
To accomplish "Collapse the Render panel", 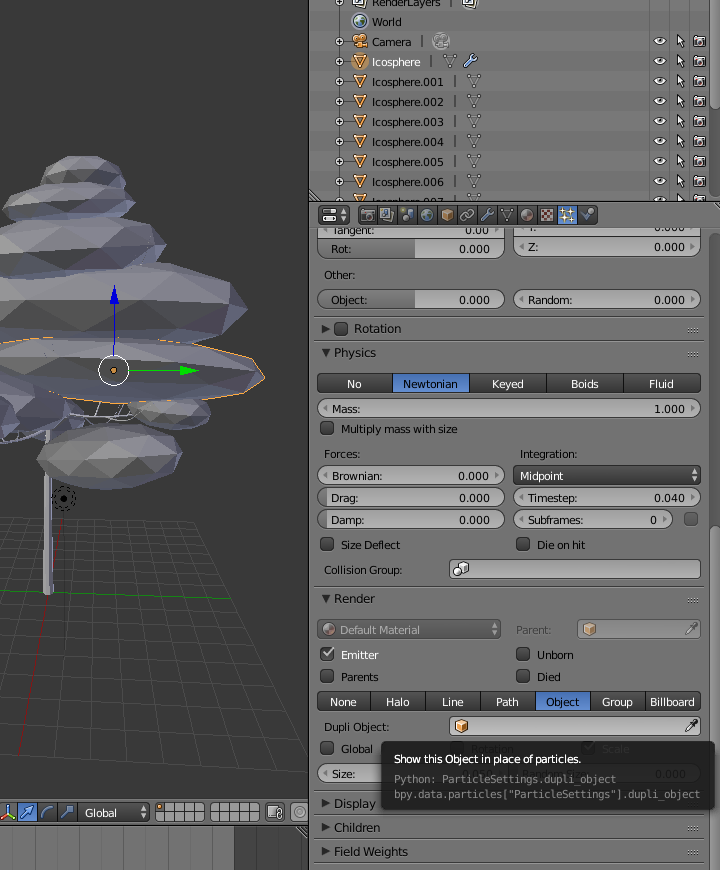I will pos(326,599).
